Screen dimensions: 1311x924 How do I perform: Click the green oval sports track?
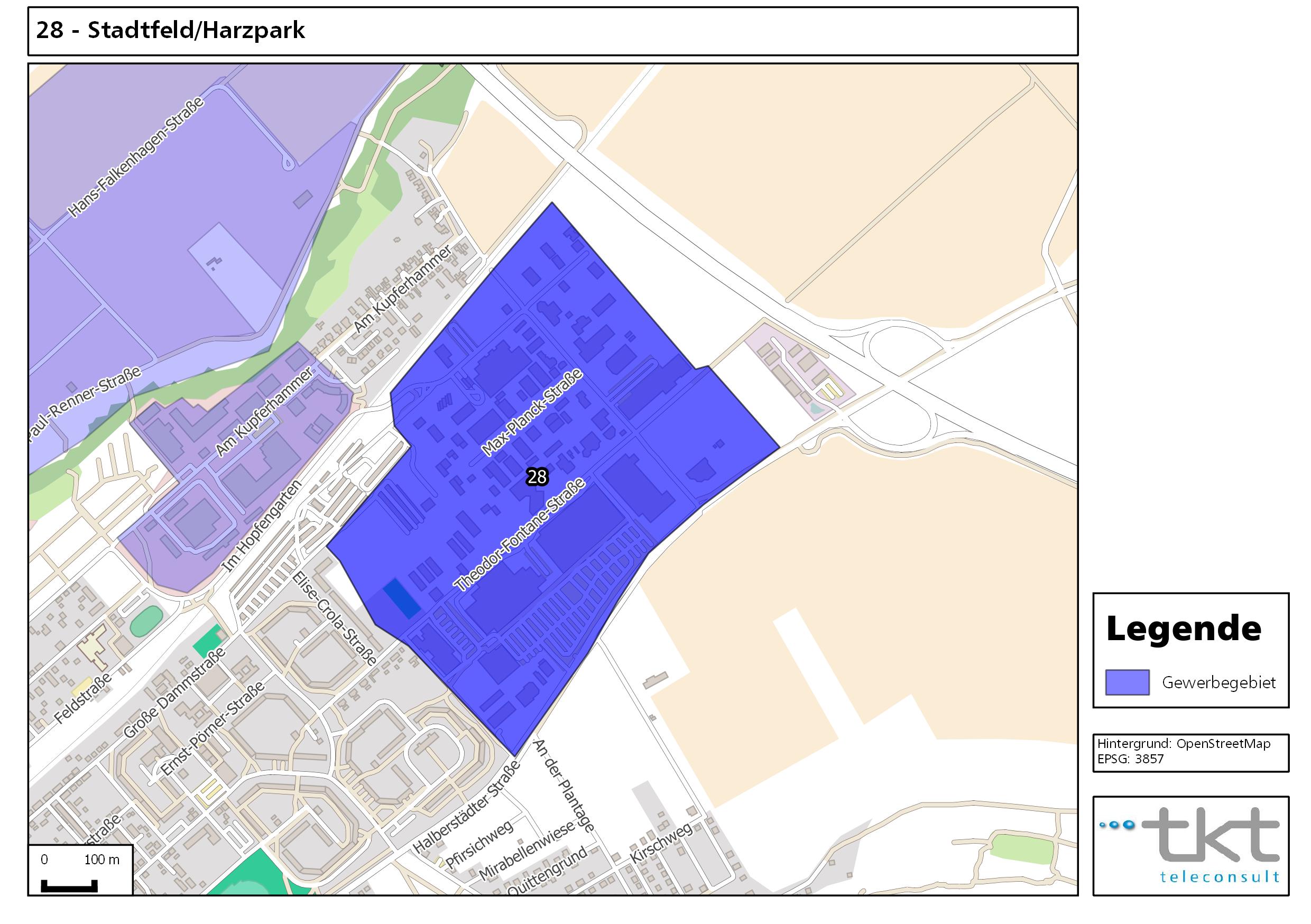146,622
